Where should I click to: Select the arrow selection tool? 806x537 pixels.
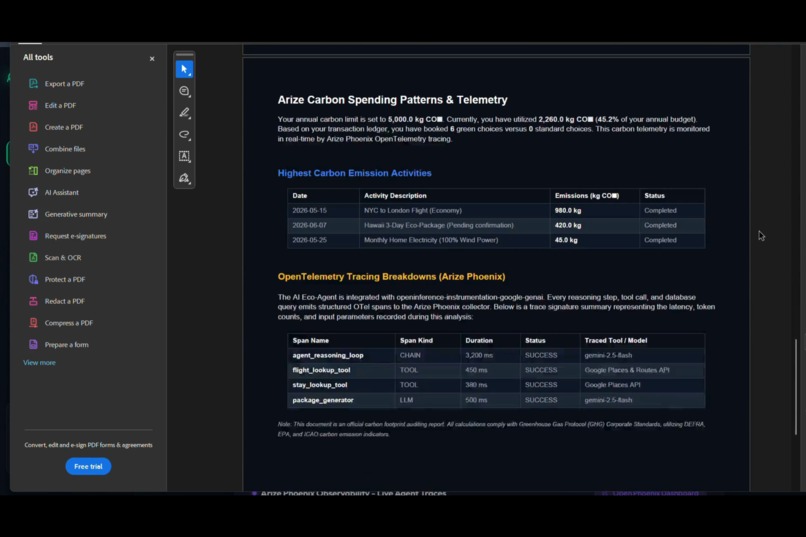(185, 69)
